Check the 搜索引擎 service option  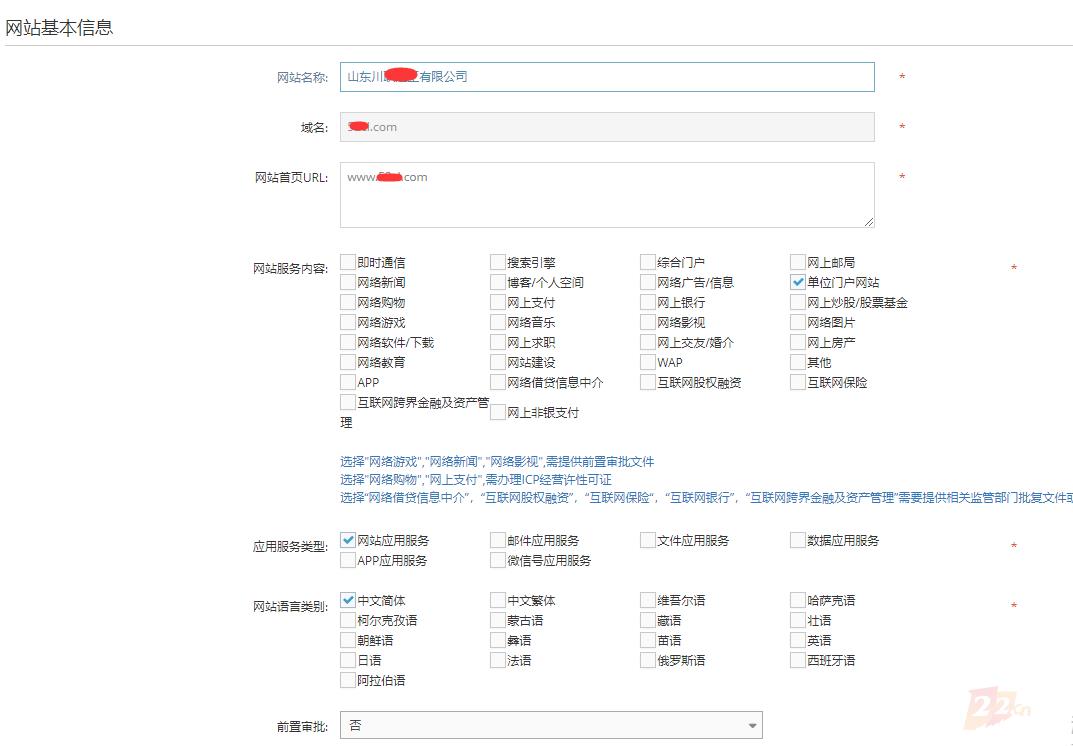497,261
